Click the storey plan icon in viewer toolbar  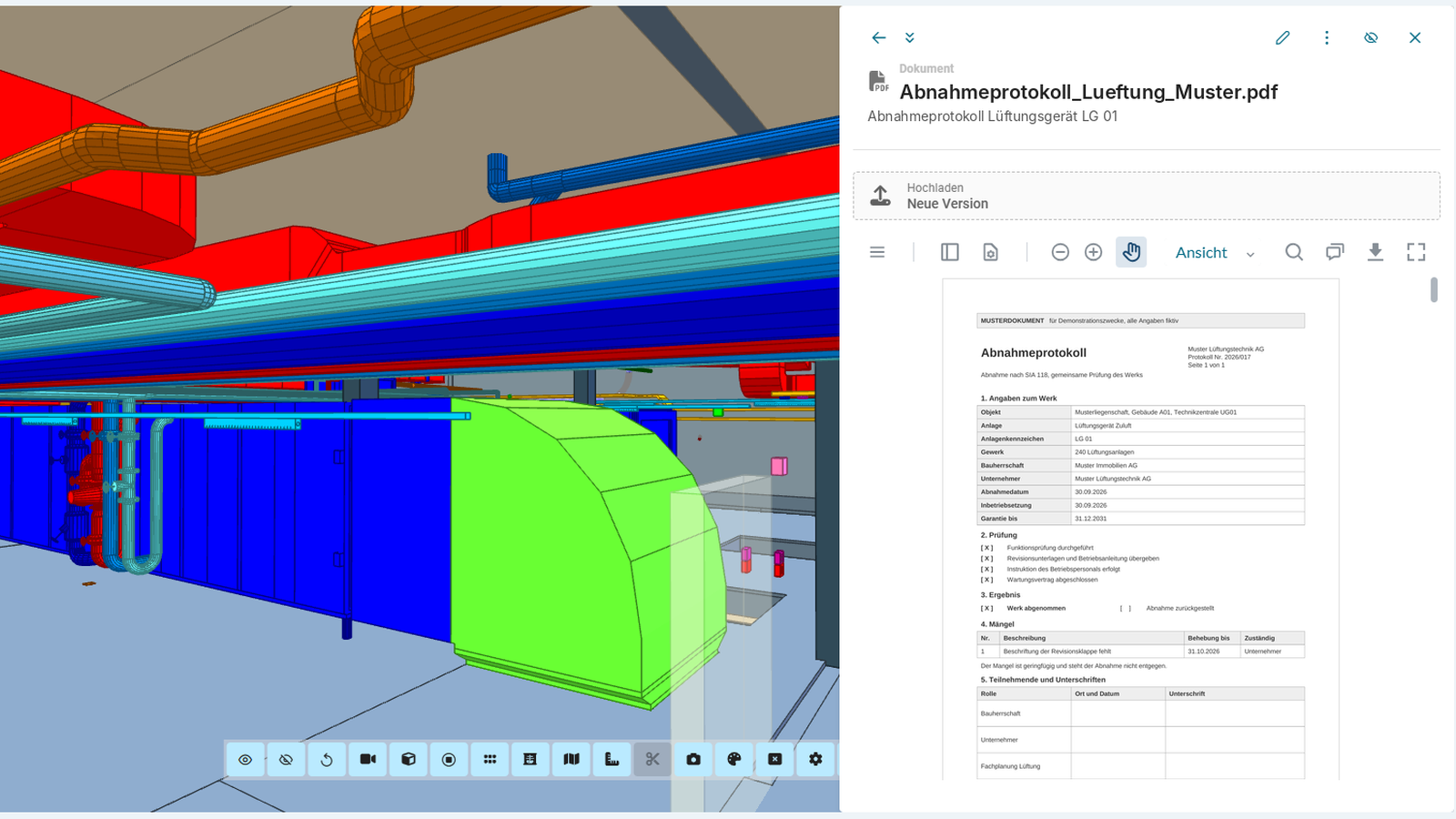point(531,759)
